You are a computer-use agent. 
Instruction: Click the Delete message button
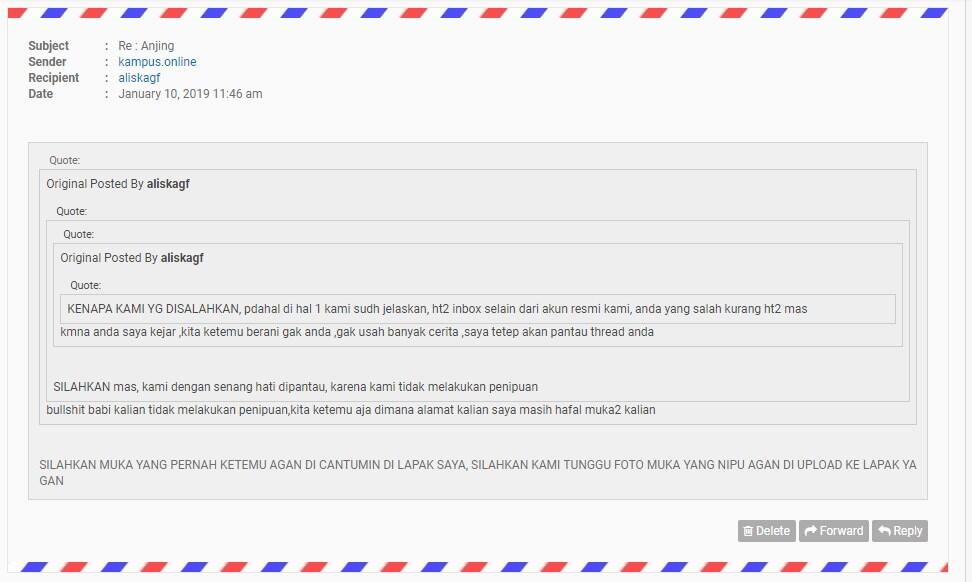766,531
